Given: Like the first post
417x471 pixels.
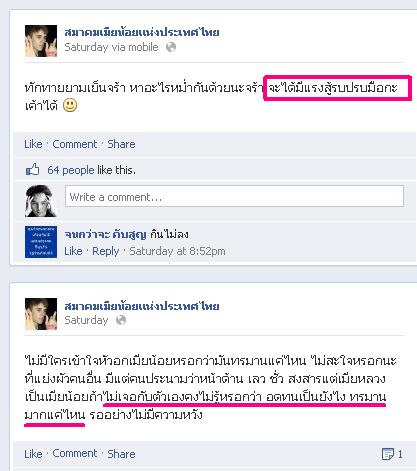Looking at the screenshot, I should tap(33, 144).
